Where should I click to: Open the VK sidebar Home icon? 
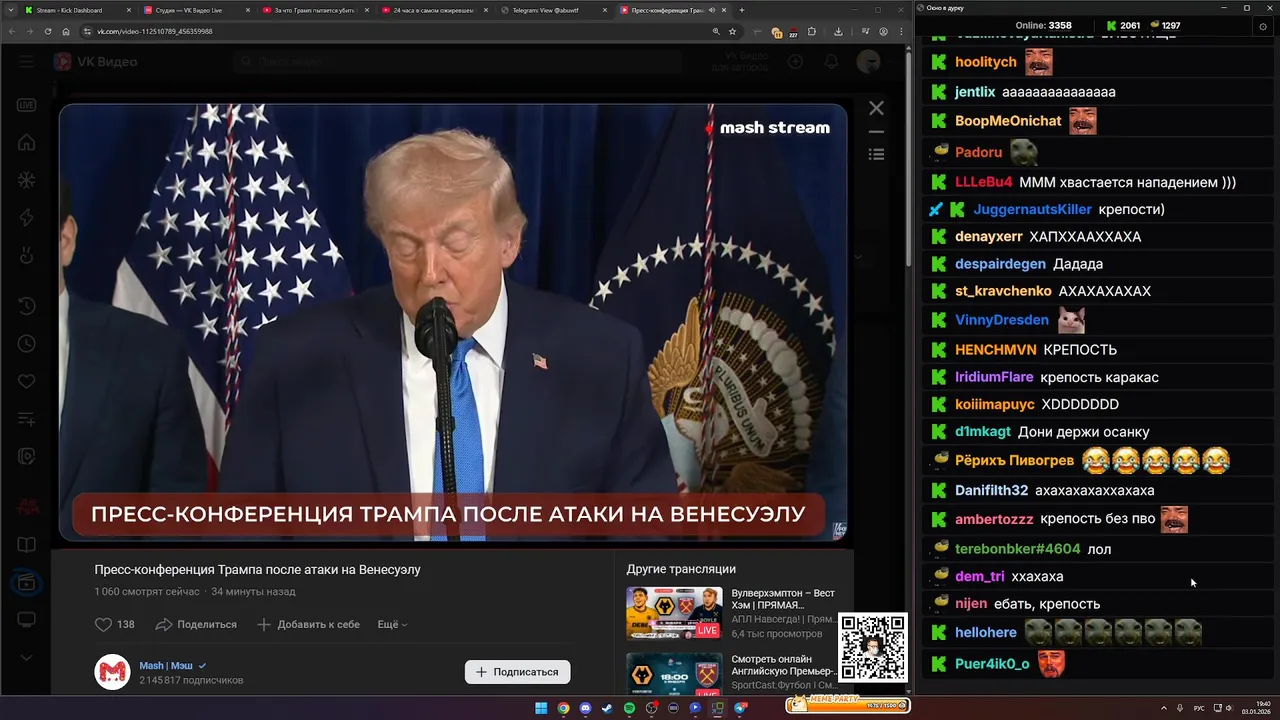[27, 143]
